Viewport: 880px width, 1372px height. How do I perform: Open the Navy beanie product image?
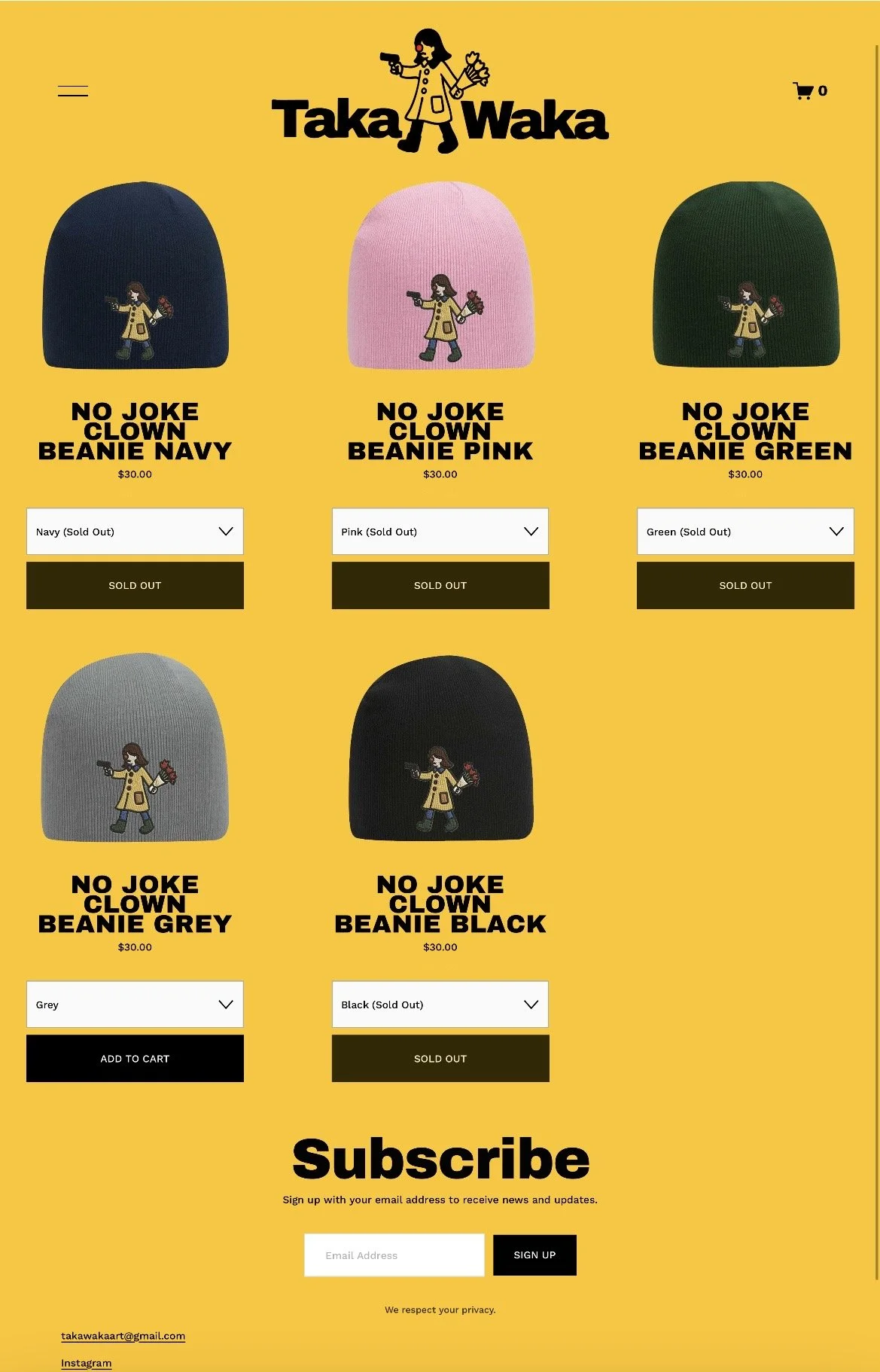[x=136, y=276]
